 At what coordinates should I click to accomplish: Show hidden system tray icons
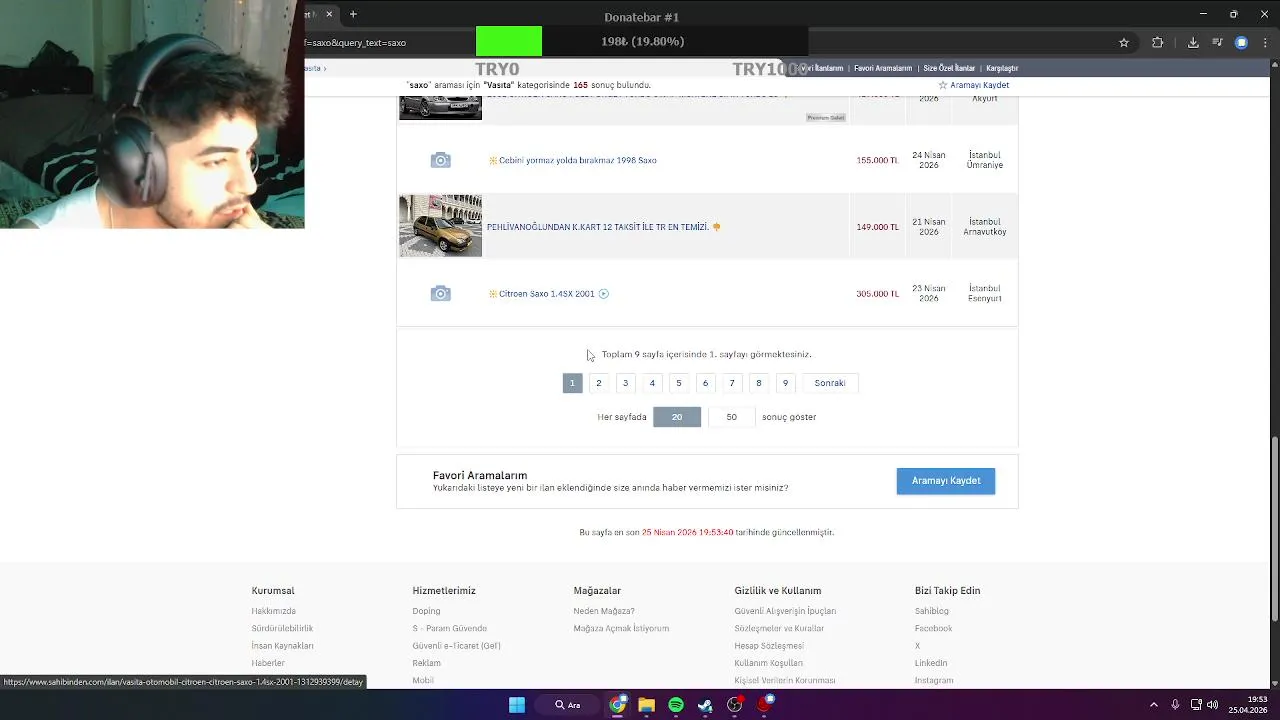(x=1153, y=705)
